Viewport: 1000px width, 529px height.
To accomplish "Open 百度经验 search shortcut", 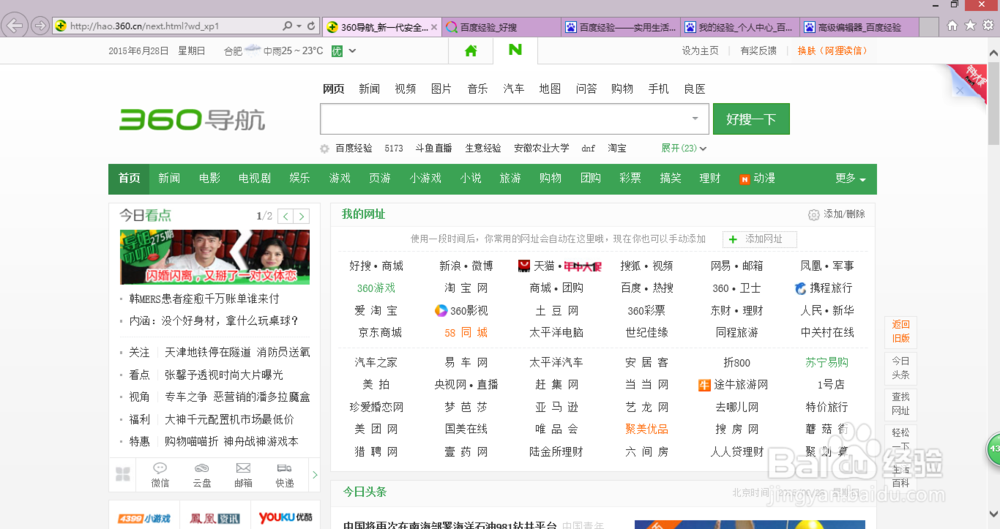I will tap(354, 148).
